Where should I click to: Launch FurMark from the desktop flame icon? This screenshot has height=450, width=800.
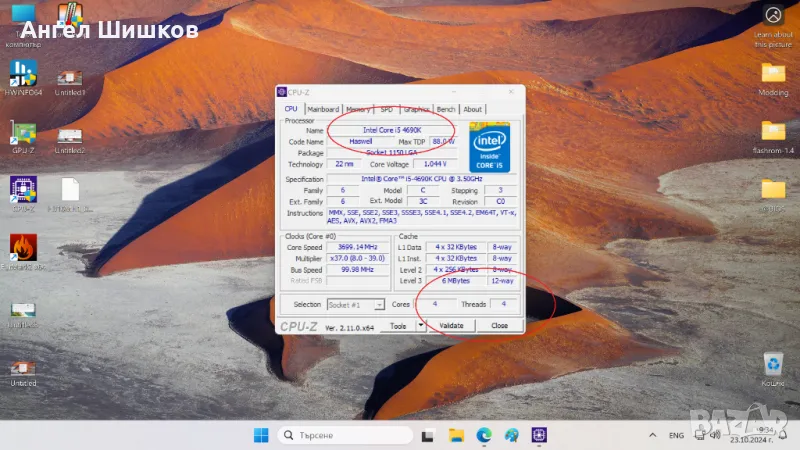(x=23, y=248)
